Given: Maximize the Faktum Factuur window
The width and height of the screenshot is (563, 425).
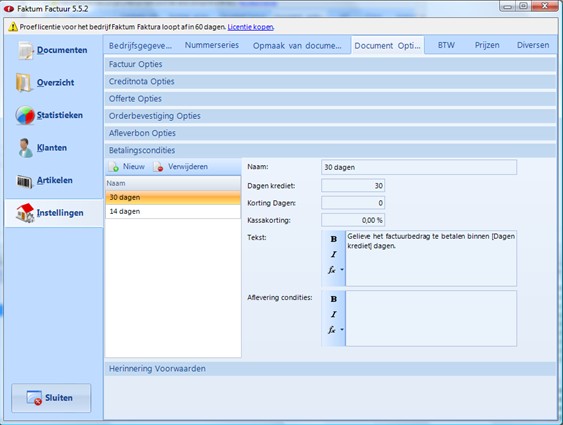Looking at the screenshot, I should coord(523,6).
